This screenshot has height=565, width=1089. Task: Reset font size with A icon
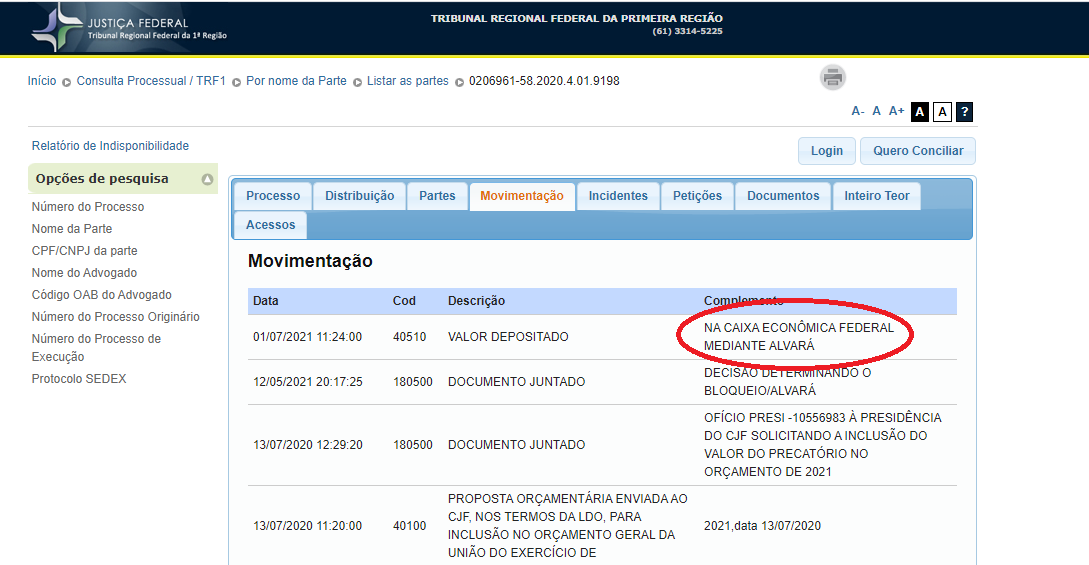pyautogui.click(x=876, y=111)
